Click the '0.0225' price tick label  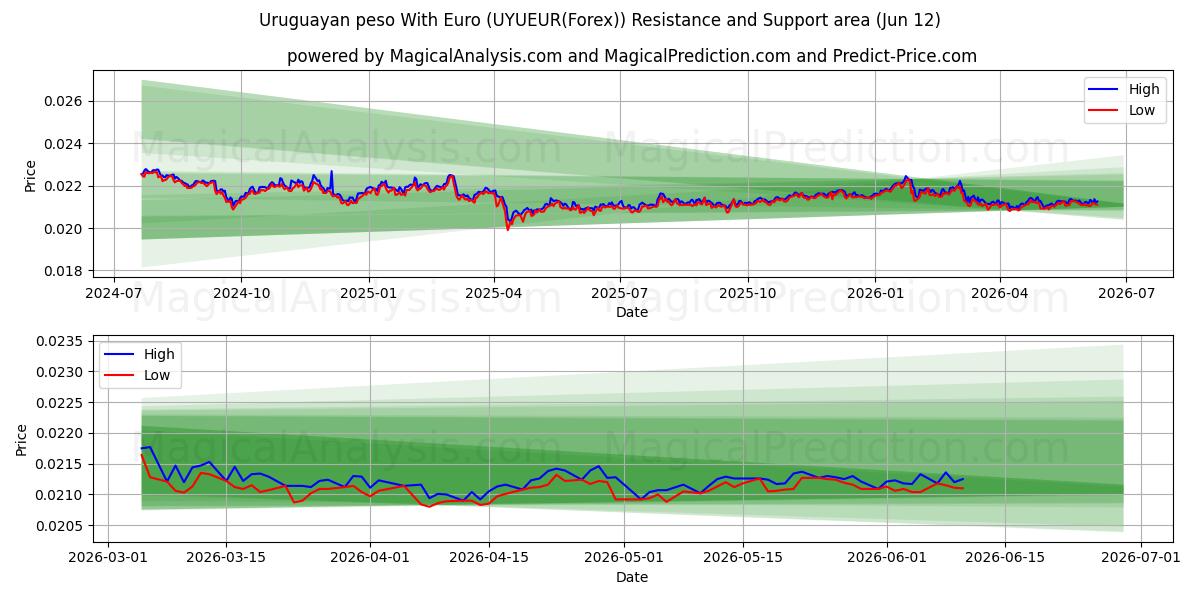(60, 403)
